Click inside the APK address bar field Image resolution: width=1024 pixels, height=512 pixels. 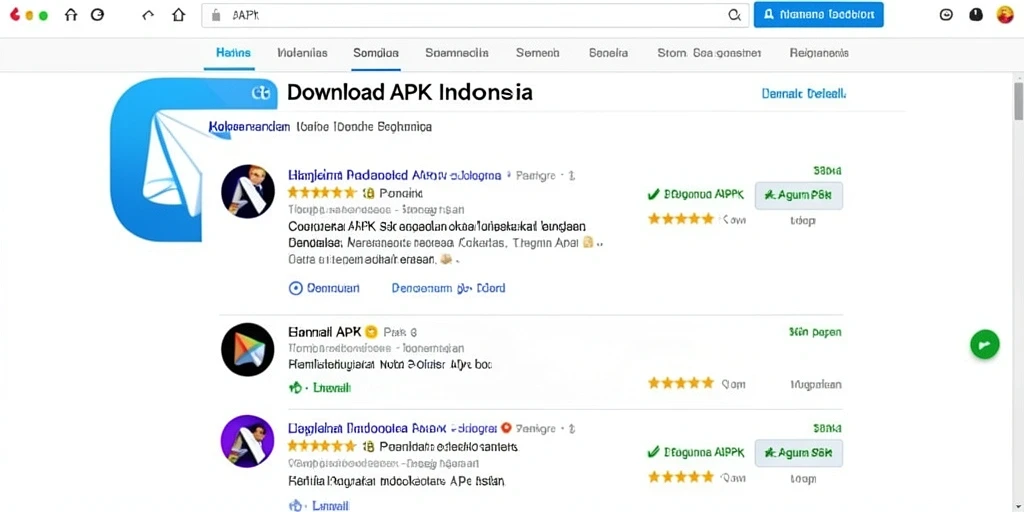coord(475,16)
